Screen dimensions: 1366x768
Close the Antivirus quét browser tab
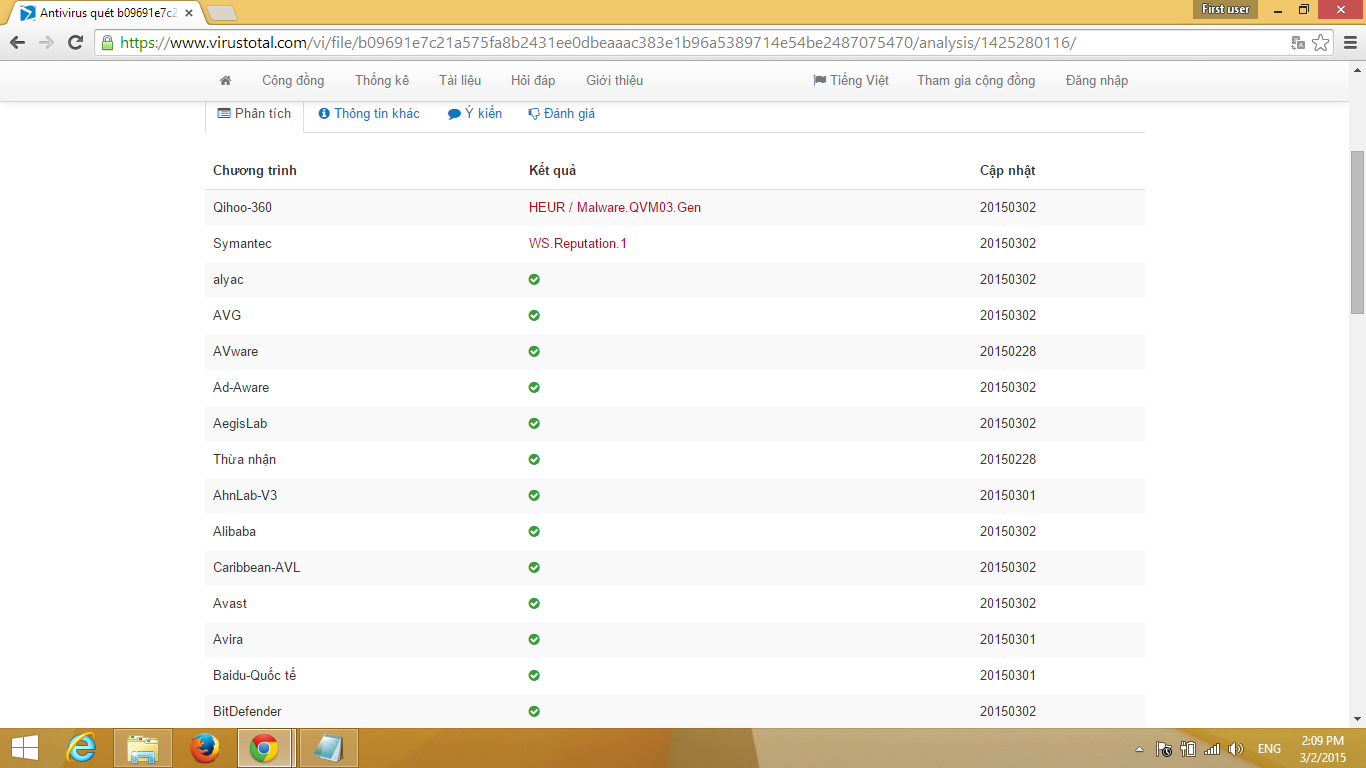[189, 13]
